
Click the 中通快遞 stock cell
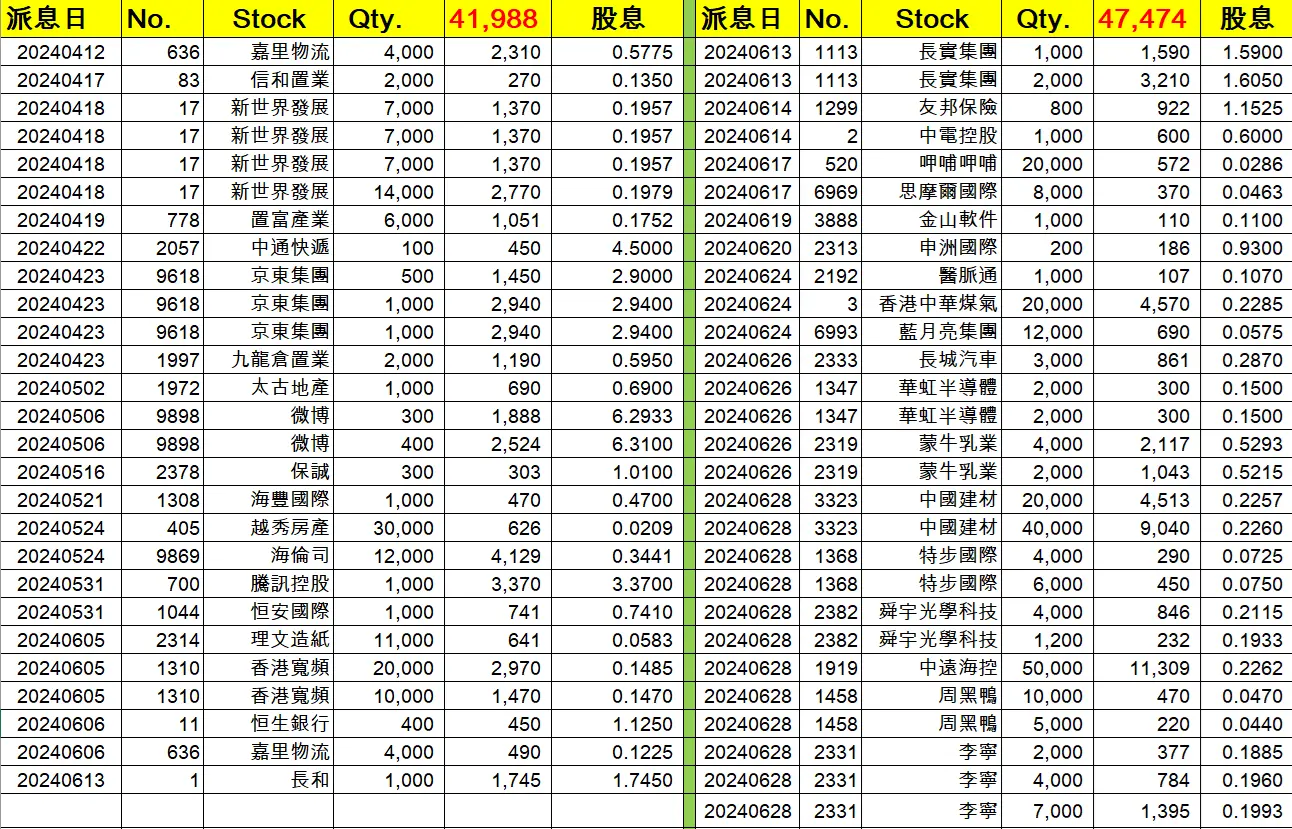click(x=269, y=248)
